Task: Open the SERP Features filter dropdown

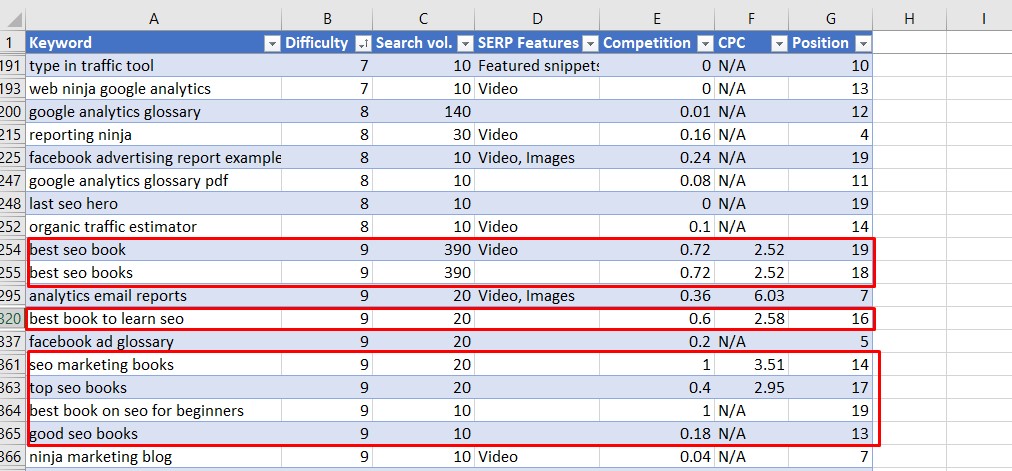Action: [591, 43]
